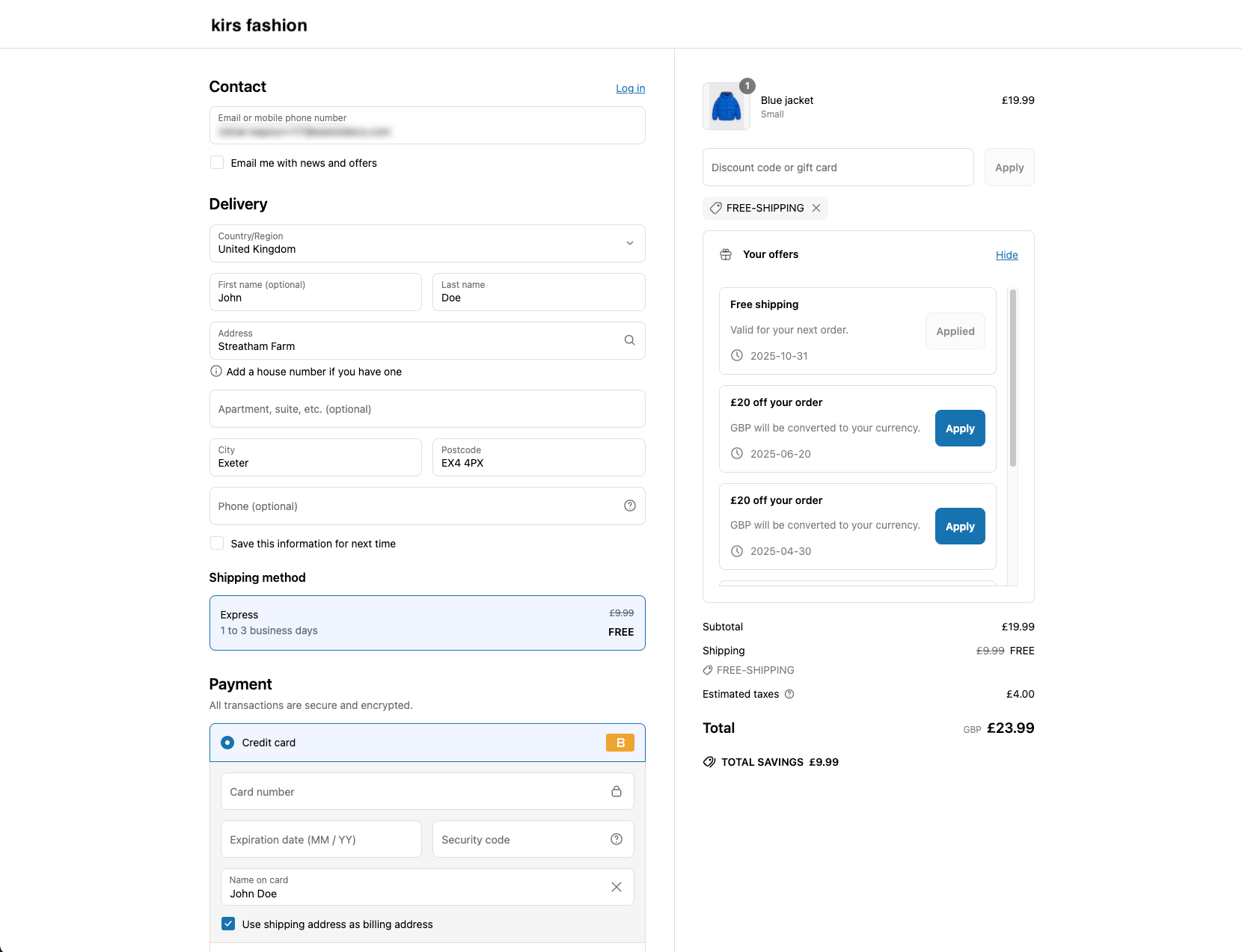Select the Credit card payment option
The image size is (1242, 952).
[x=227, y=743]
